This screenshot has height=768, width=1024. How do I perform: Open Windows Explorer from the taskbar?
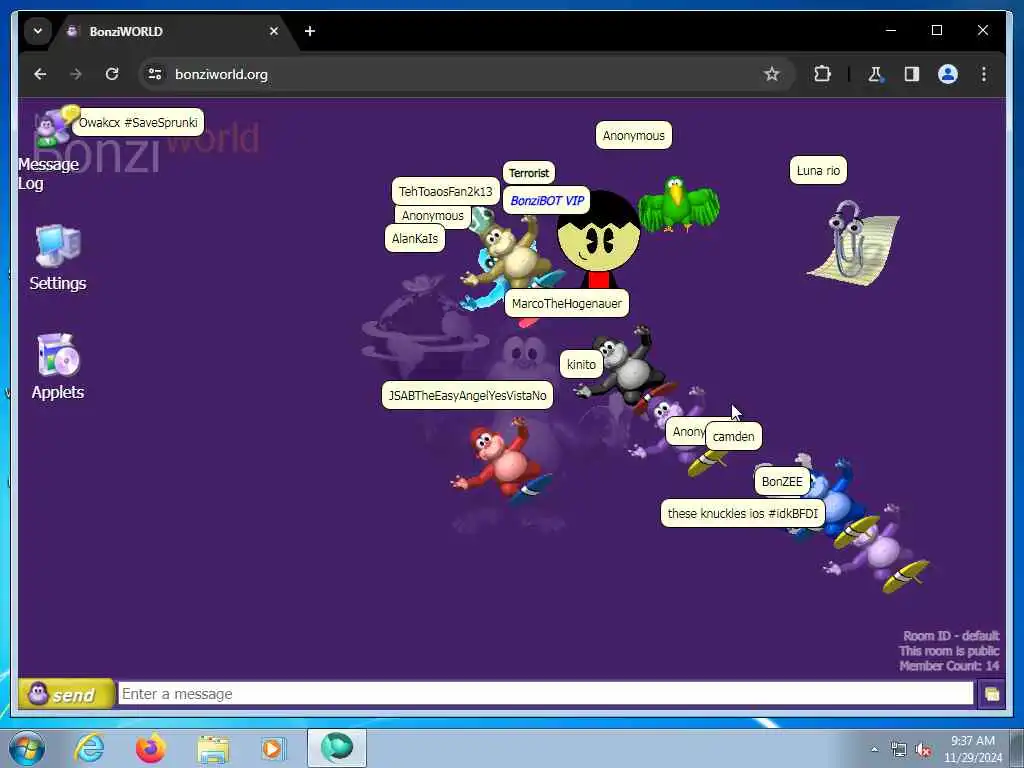213,748
